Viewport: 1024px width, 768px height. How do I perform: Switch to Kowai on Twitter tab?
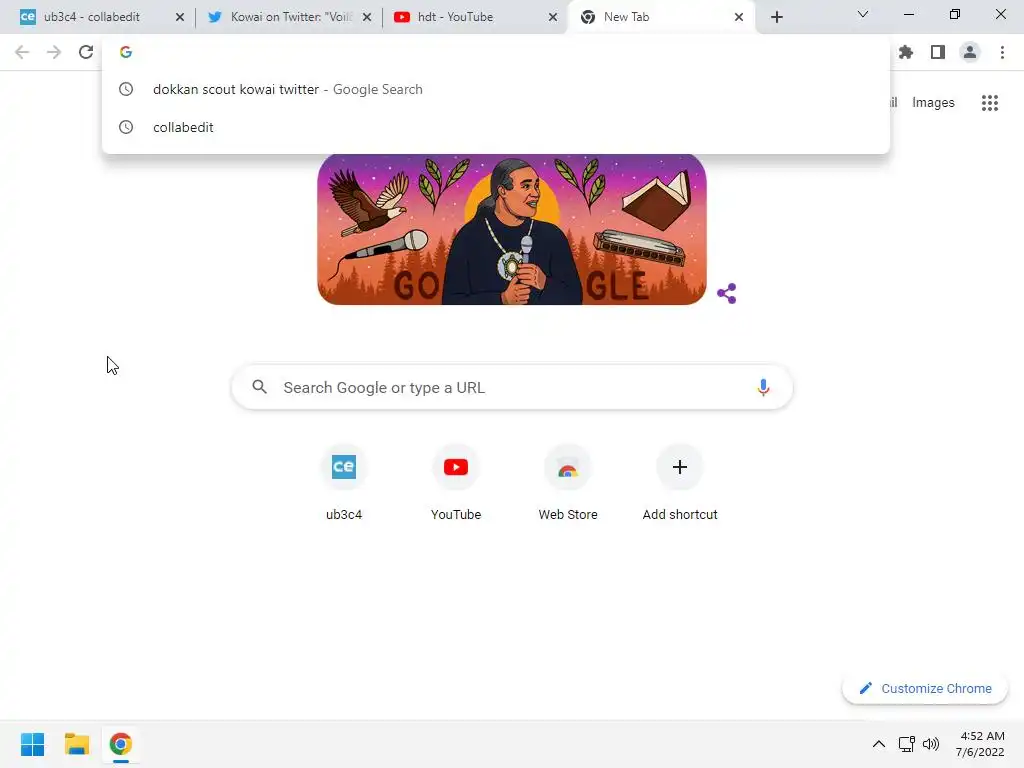(x=289, y=17)
